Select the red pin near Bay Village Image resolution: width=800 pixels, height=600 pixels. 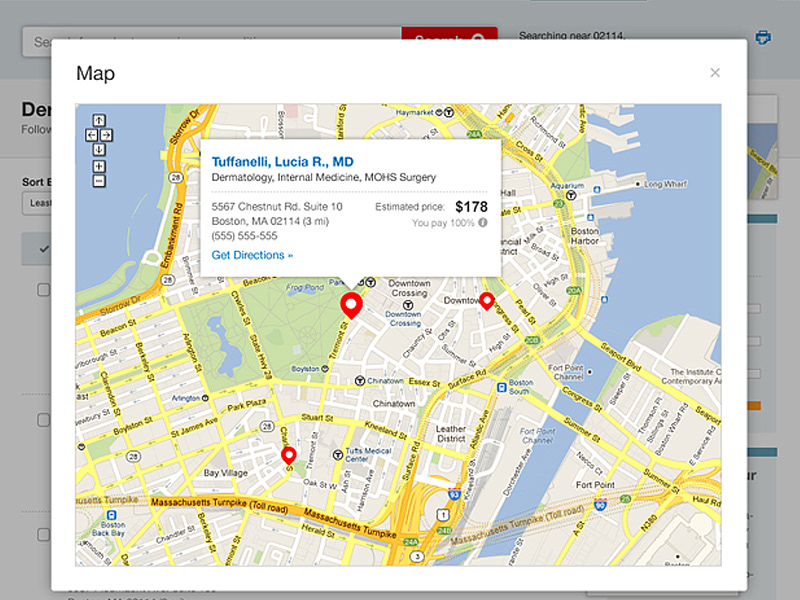(x=289, y=456)
